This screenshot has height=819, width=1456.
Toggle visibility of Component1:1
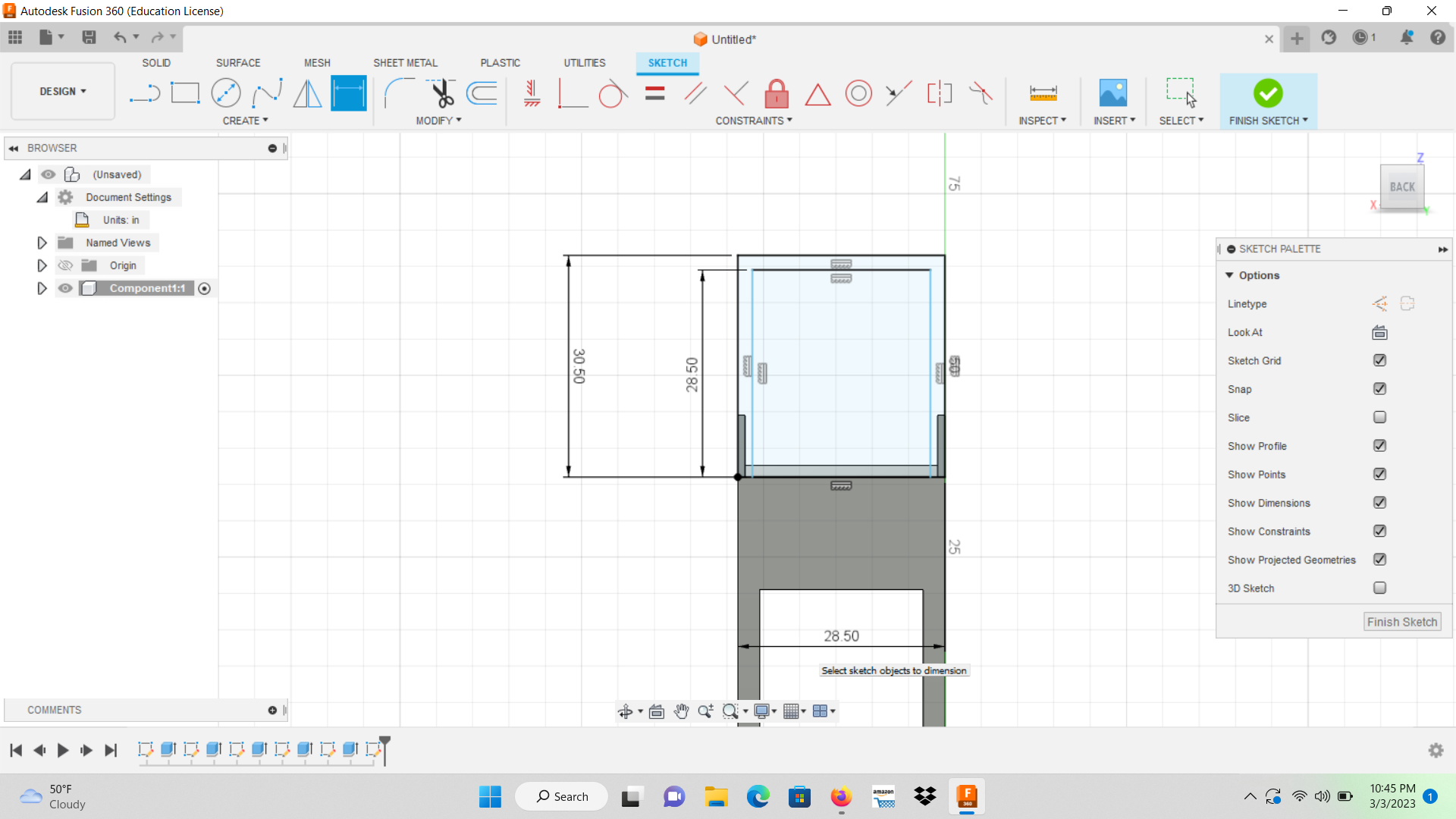(x=65, y=288)
